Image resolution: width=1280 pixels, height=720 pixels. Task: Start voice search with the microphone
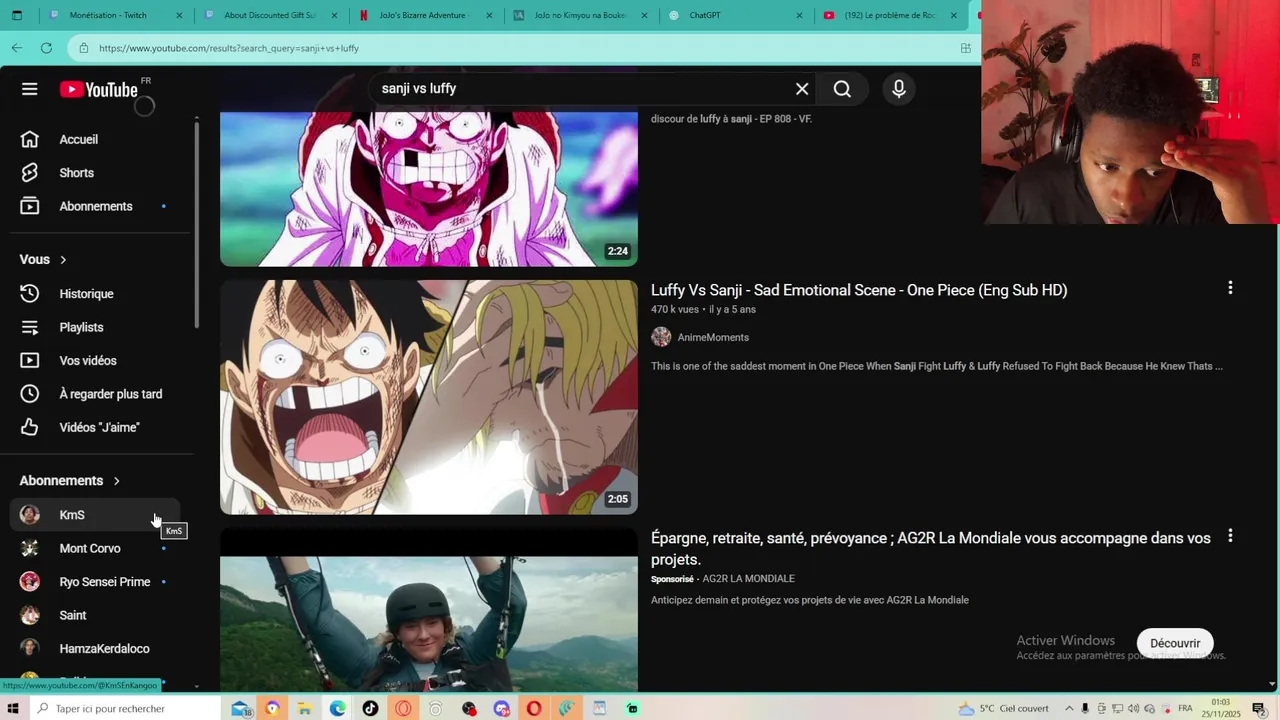pyautogui.click(x=899, y=89)
